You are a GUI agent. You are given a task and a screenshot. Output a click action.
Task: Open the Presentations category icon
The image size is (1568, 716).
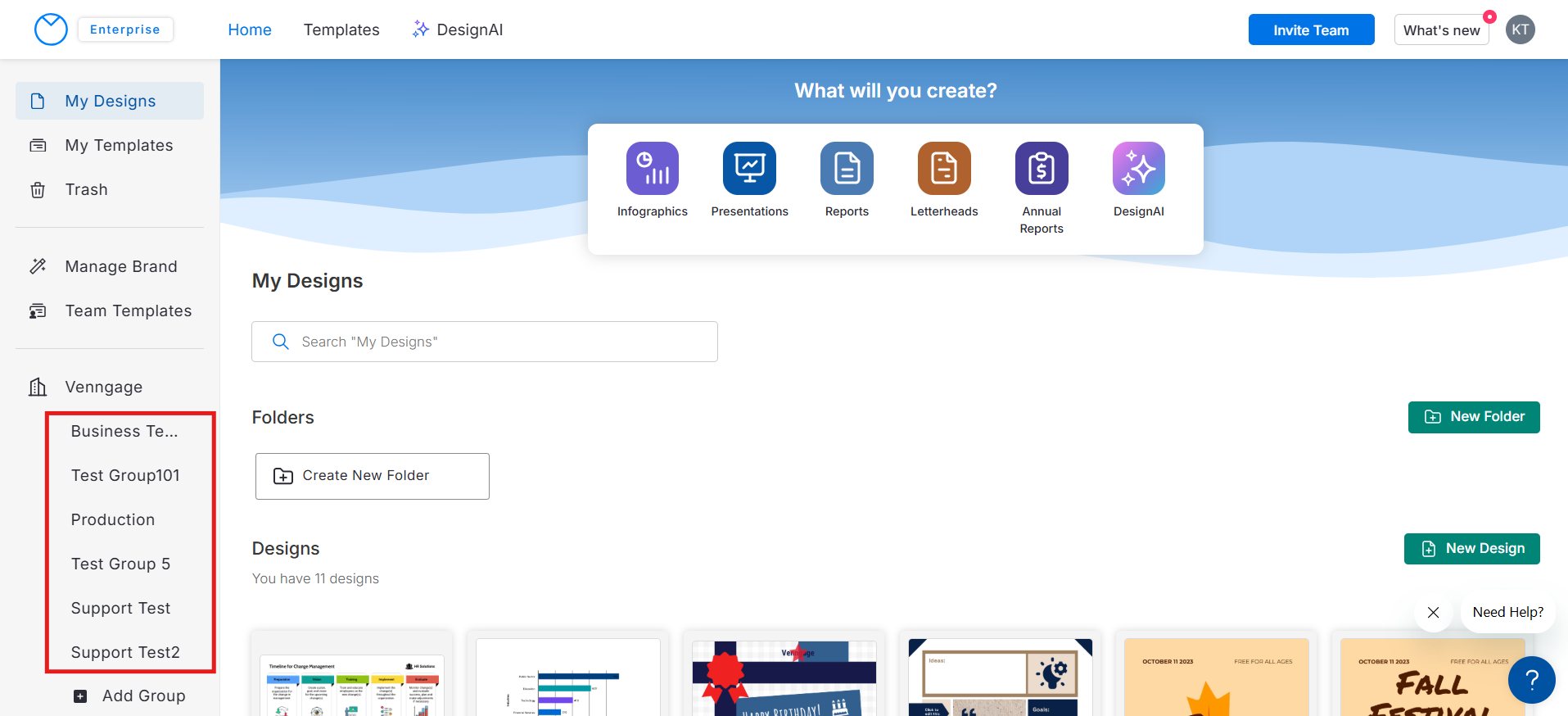[749, 169]
